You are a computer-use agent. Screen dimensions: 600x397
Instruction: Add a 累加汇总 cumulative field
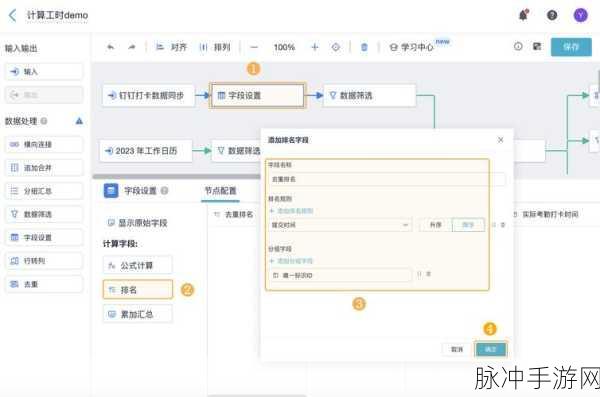click(x=138, y=314)
